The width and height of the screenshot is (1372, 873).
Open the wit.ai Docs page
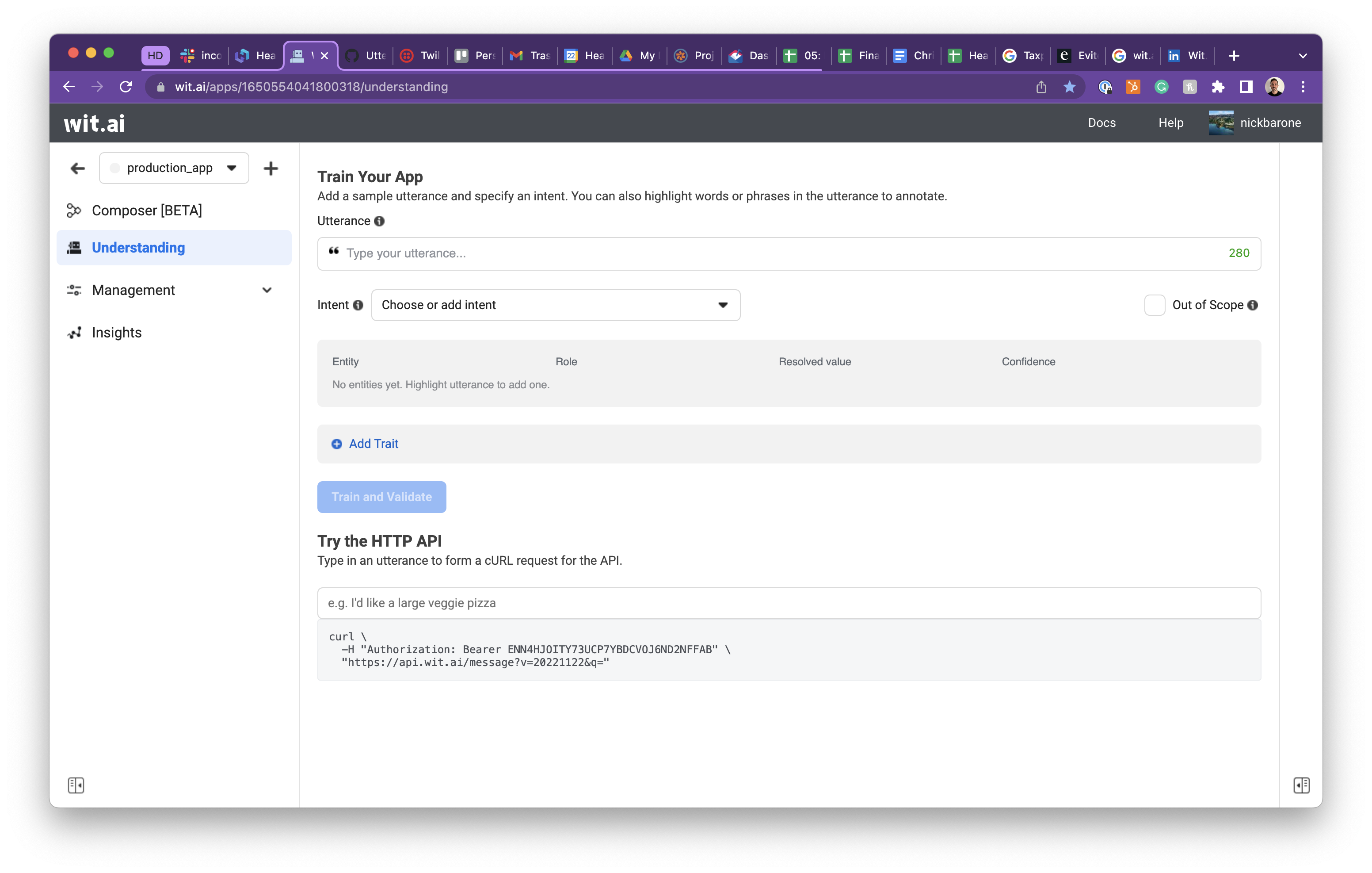[x=1101, y=123]
